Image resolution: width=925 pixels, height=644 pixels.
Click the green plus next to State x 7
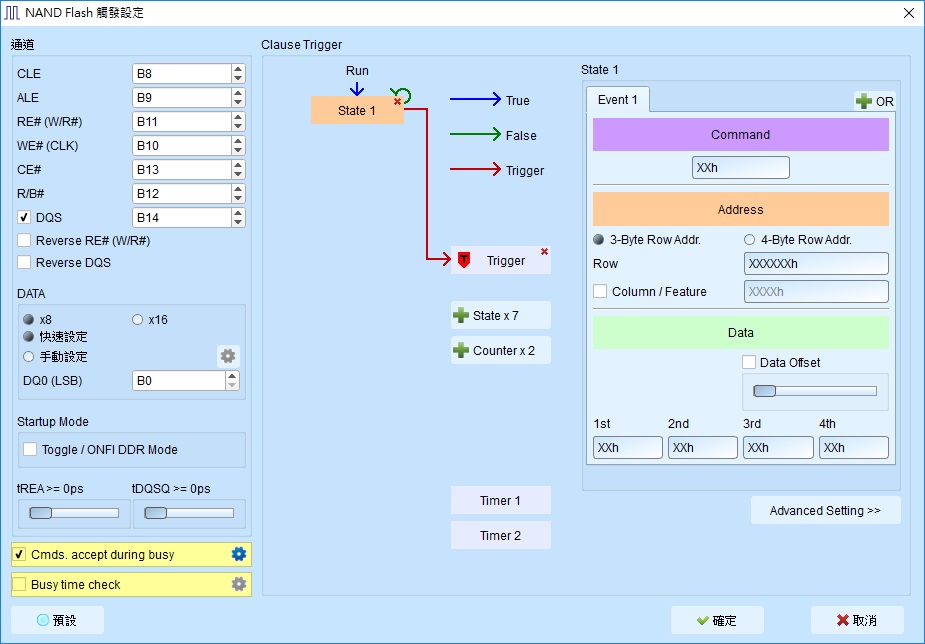tap(461, 316)
